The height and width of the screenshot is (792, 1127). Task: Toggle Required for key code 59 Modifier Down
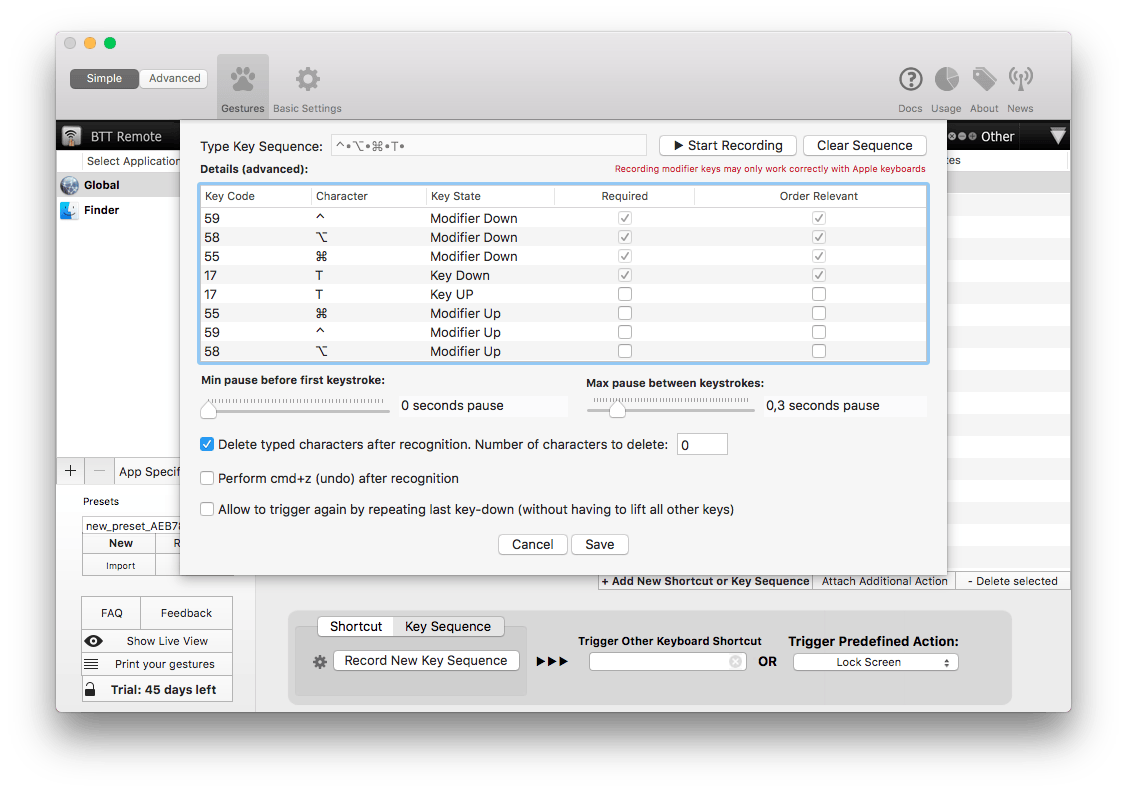[625, 218]
